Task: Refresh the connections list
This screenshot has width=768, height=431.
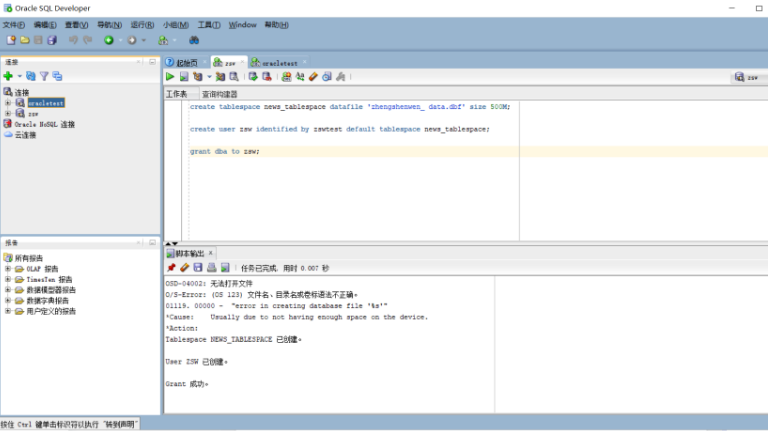Action: tap(31, 76)
